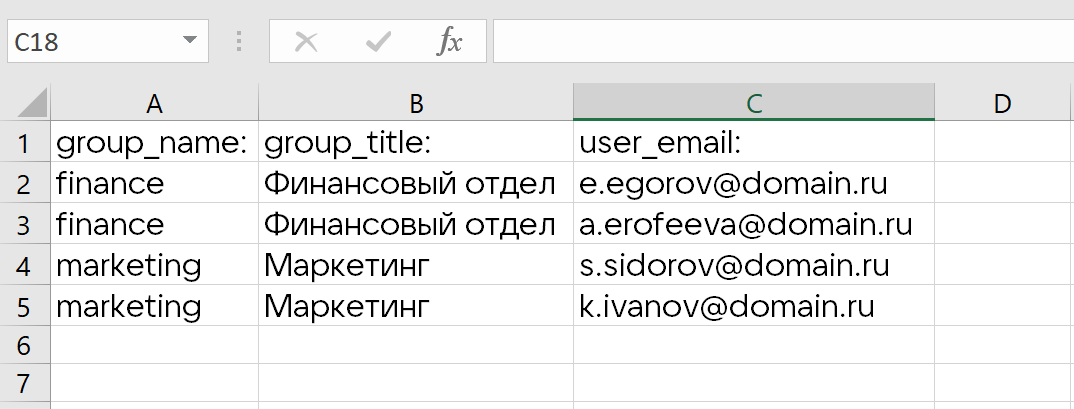Open the Insert Function fx dialog
This screenshot has width=1074, height=409.
pos(450,42)
